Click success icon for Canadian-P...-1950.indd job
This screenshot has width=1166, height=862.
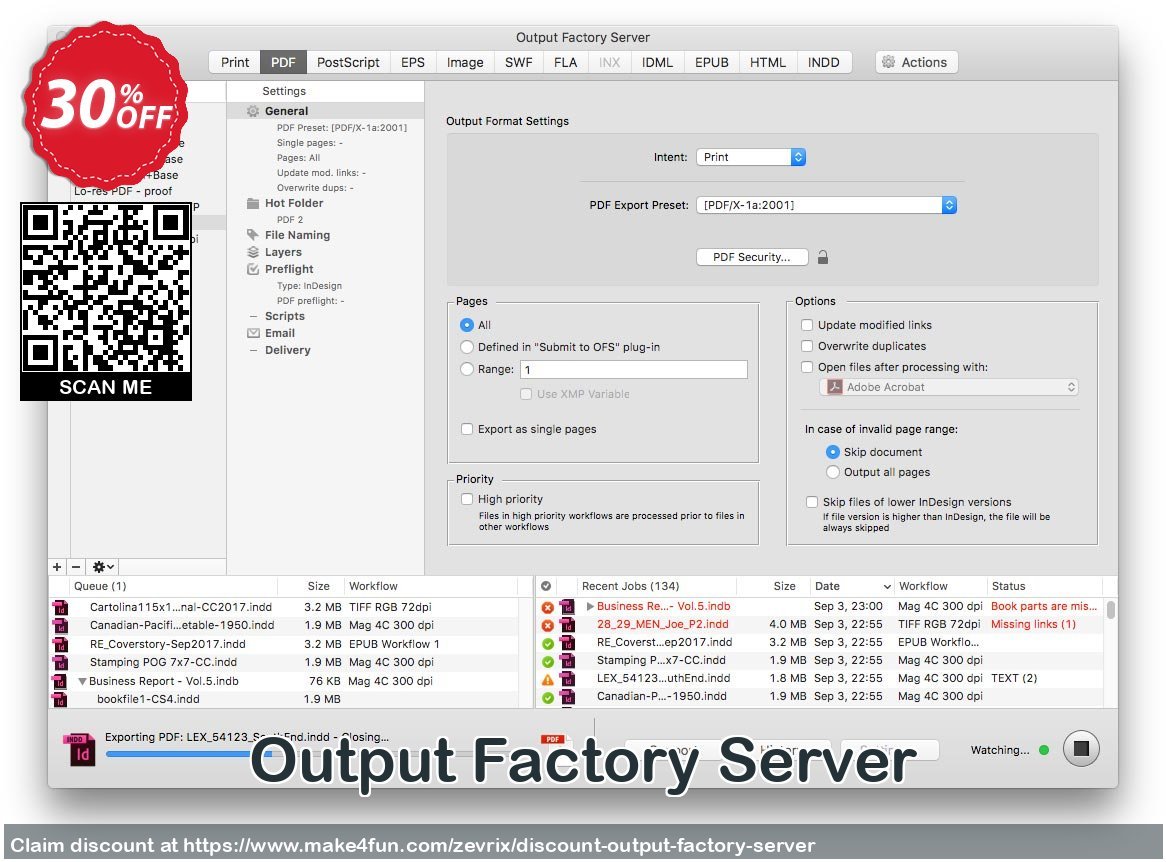(x=547, y=698)
